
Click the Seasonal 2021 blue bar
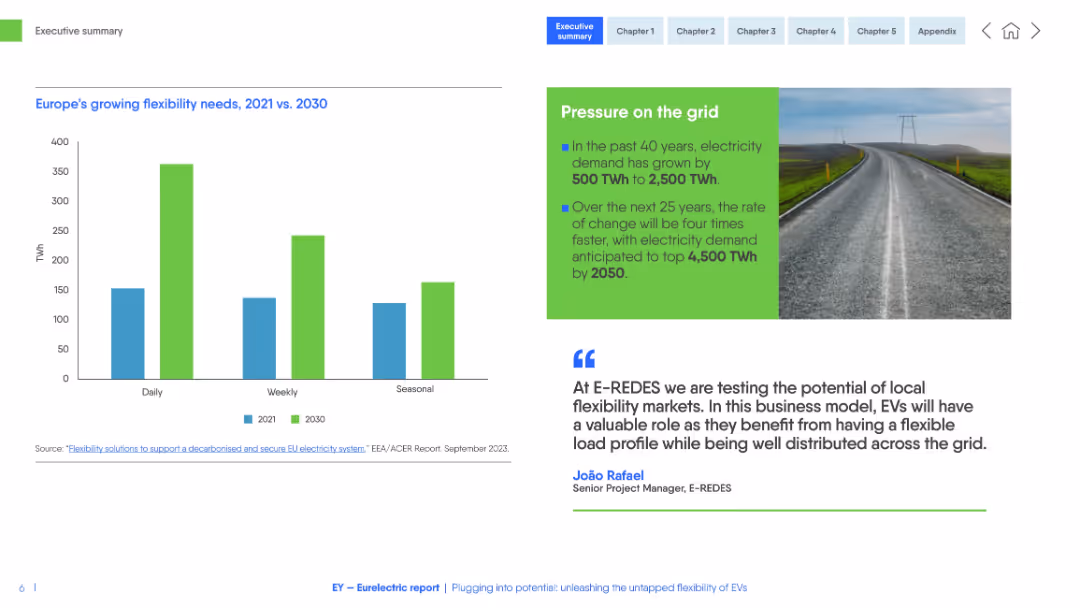pos(389,341)
